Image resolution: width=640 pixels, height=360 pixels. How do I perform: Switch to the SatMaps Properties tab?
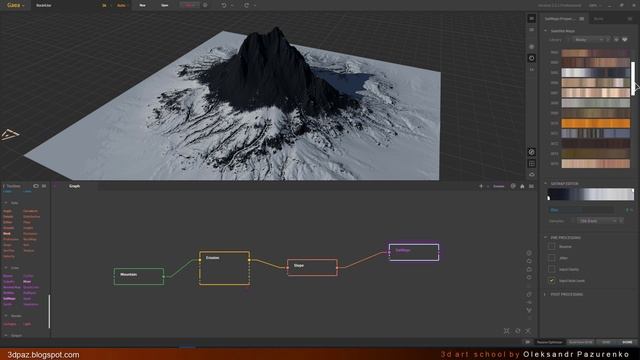click(560, 19)
